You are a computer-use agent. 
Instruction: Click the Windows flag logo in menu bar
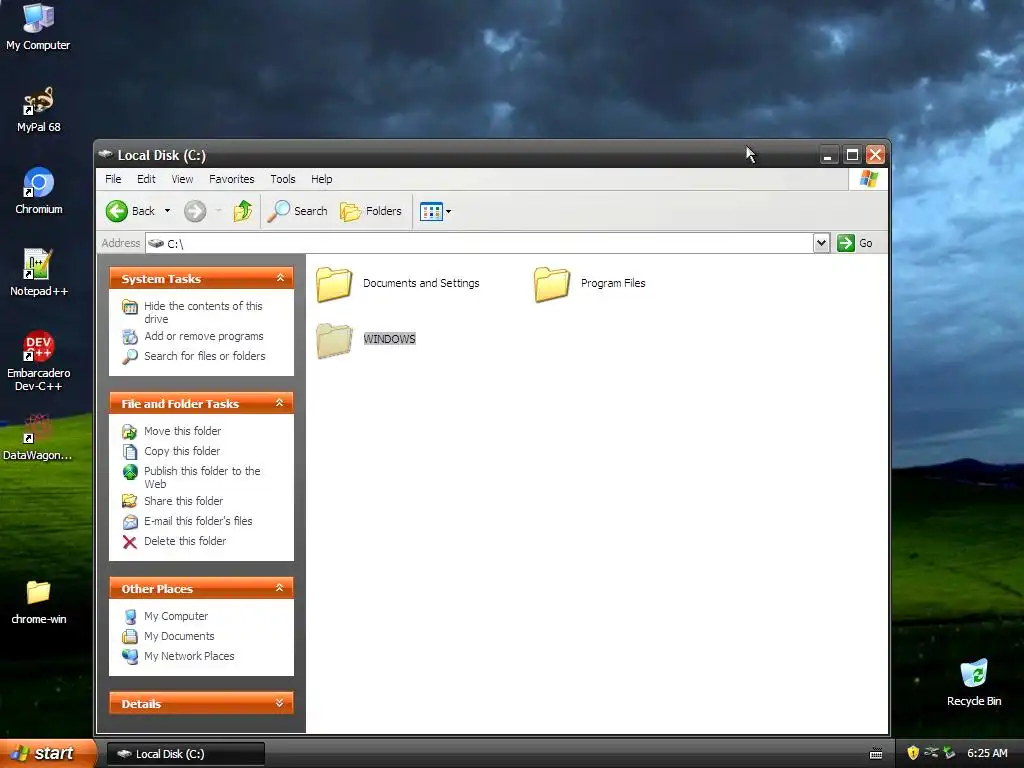869,179
